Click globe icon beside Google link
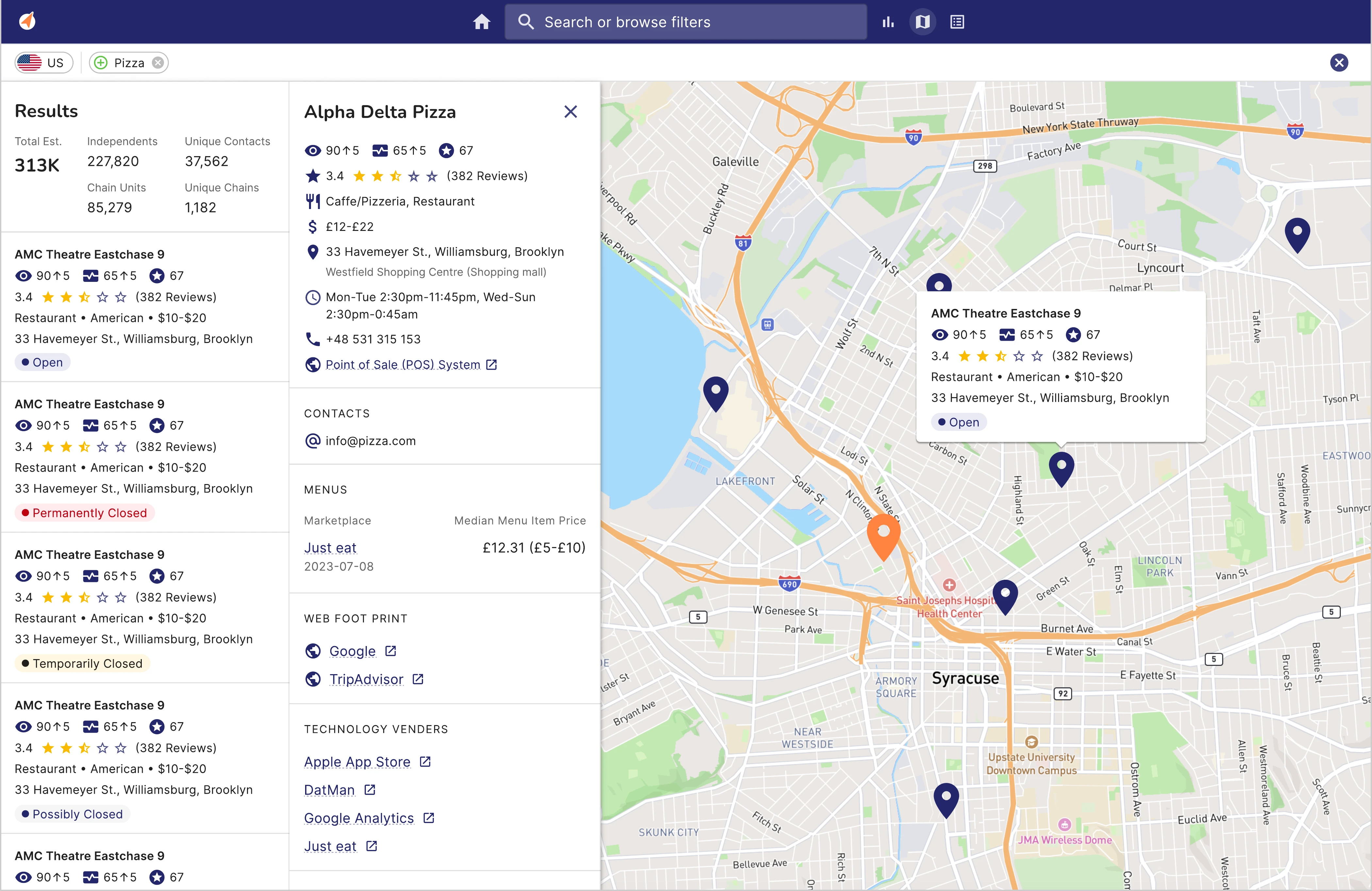 [312, 651]
